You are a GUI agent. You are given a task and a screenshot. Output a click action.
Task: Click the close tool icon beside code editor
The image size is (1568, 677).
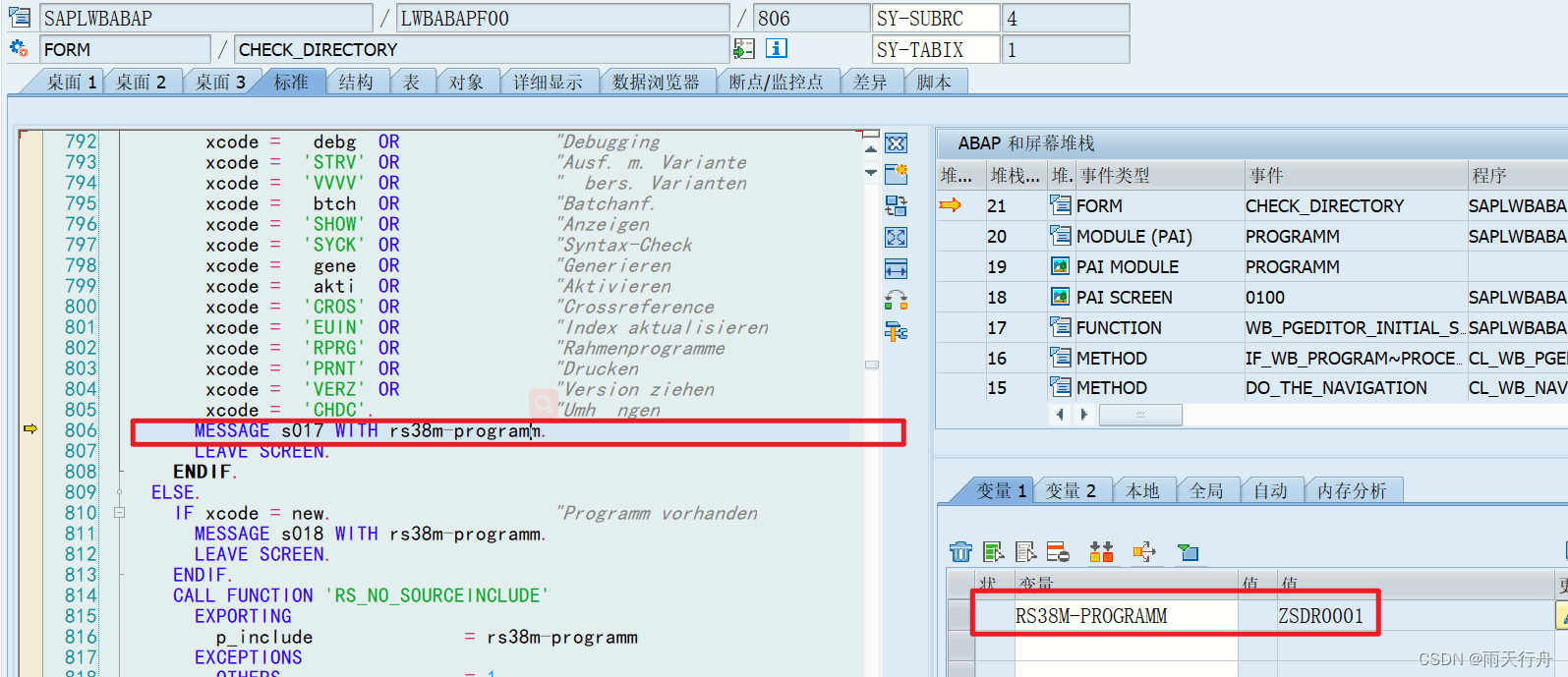pyautogui.click(x=896, y=143)
